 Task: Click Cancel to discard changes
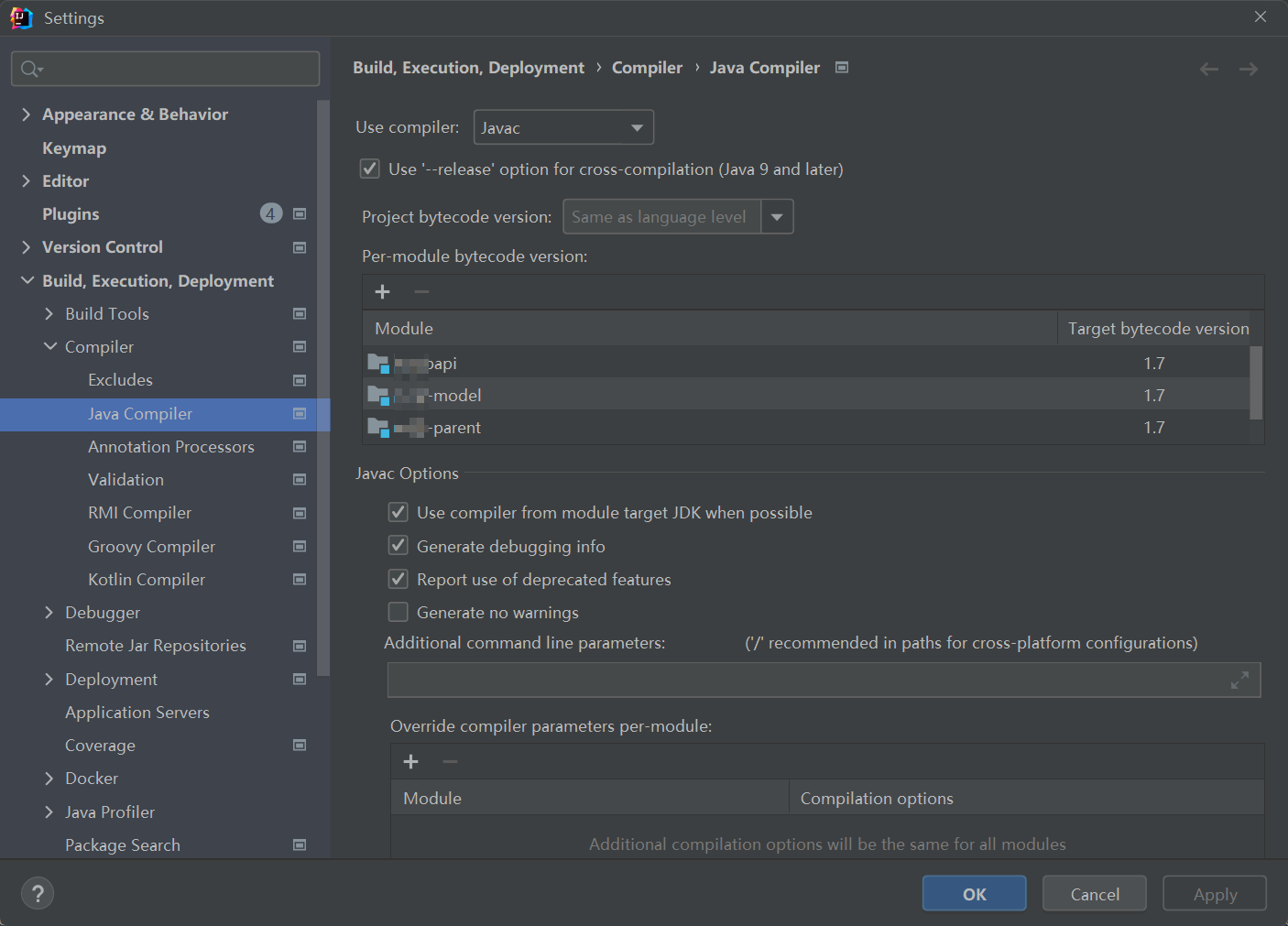click(1095, 894)
